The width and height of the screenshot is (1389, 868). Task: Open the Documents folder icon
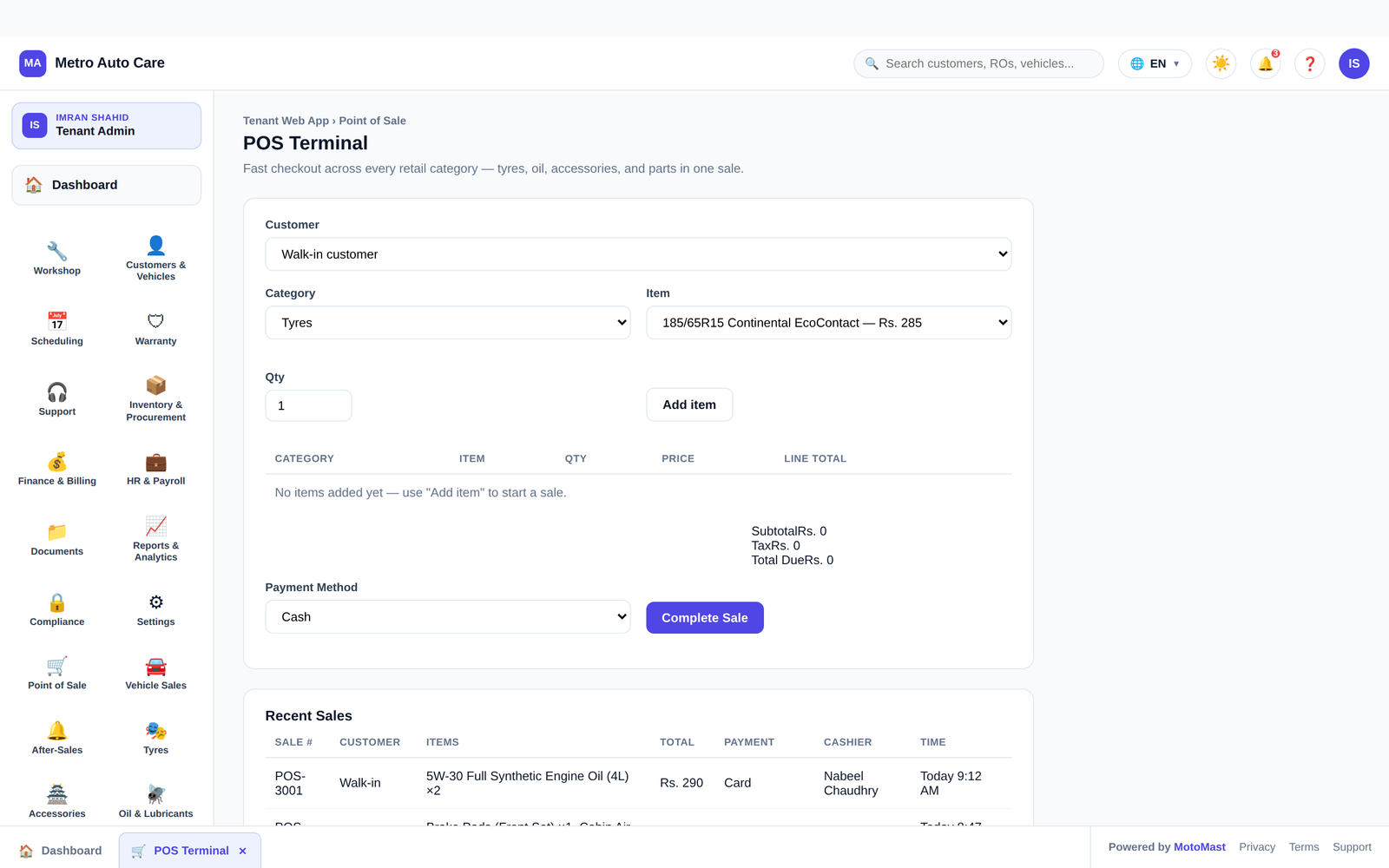point(57,540)
